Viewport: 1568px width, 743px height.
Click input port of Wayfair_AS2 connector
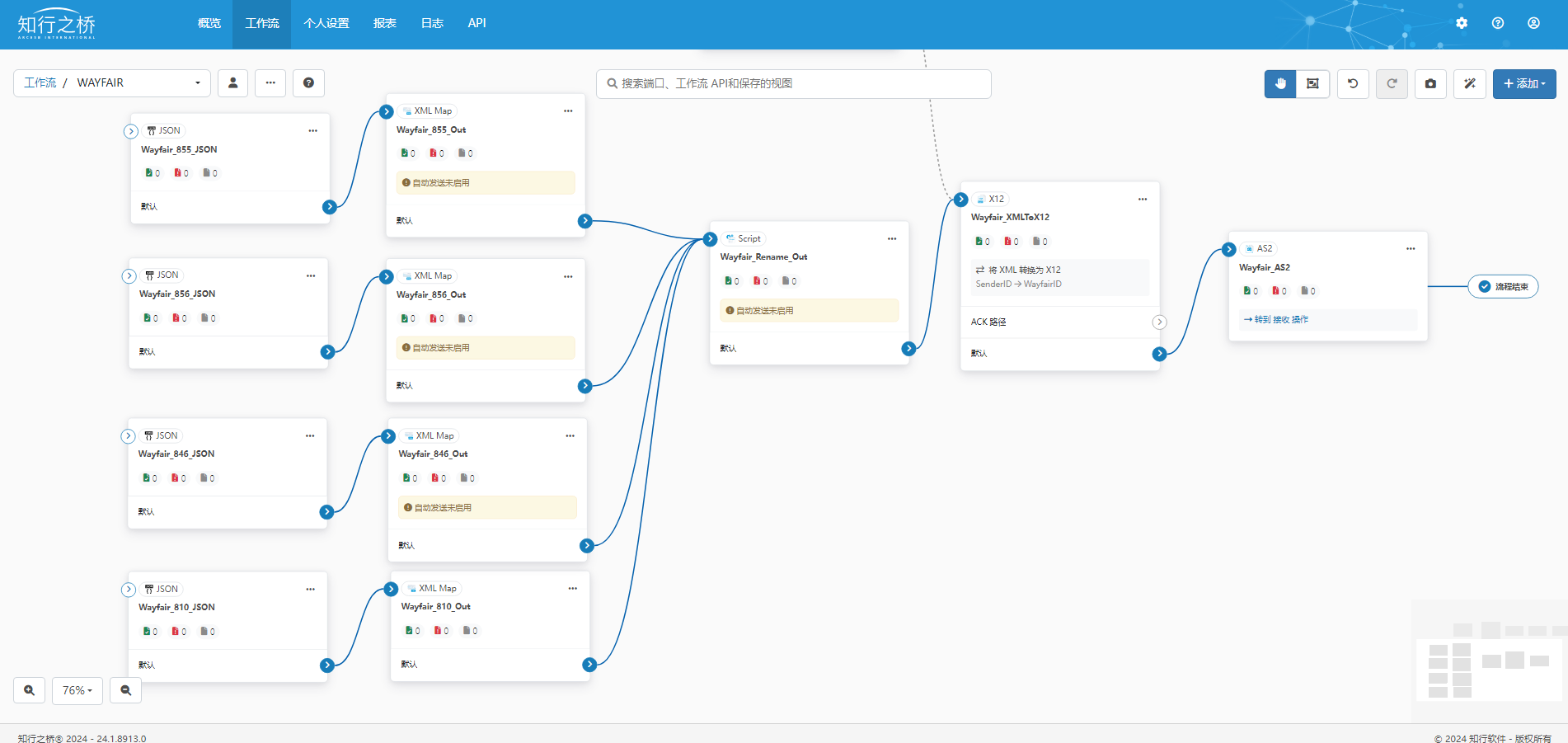(x=1229, y=249)
